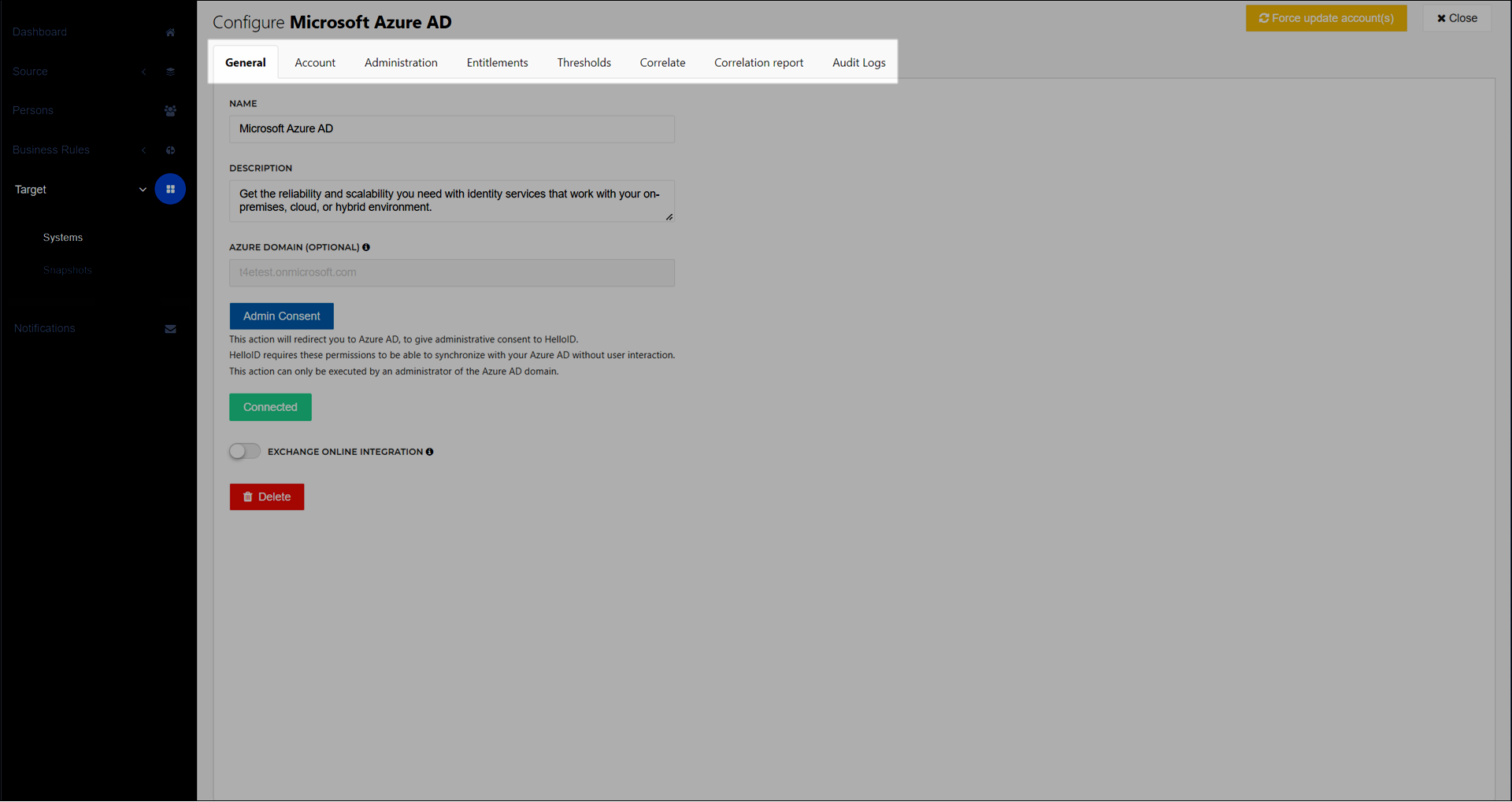Image resolution: width=1512 pixels, height=802 pixels.
Task: Open the Thresholds tab
Action: tap(584, 62)
